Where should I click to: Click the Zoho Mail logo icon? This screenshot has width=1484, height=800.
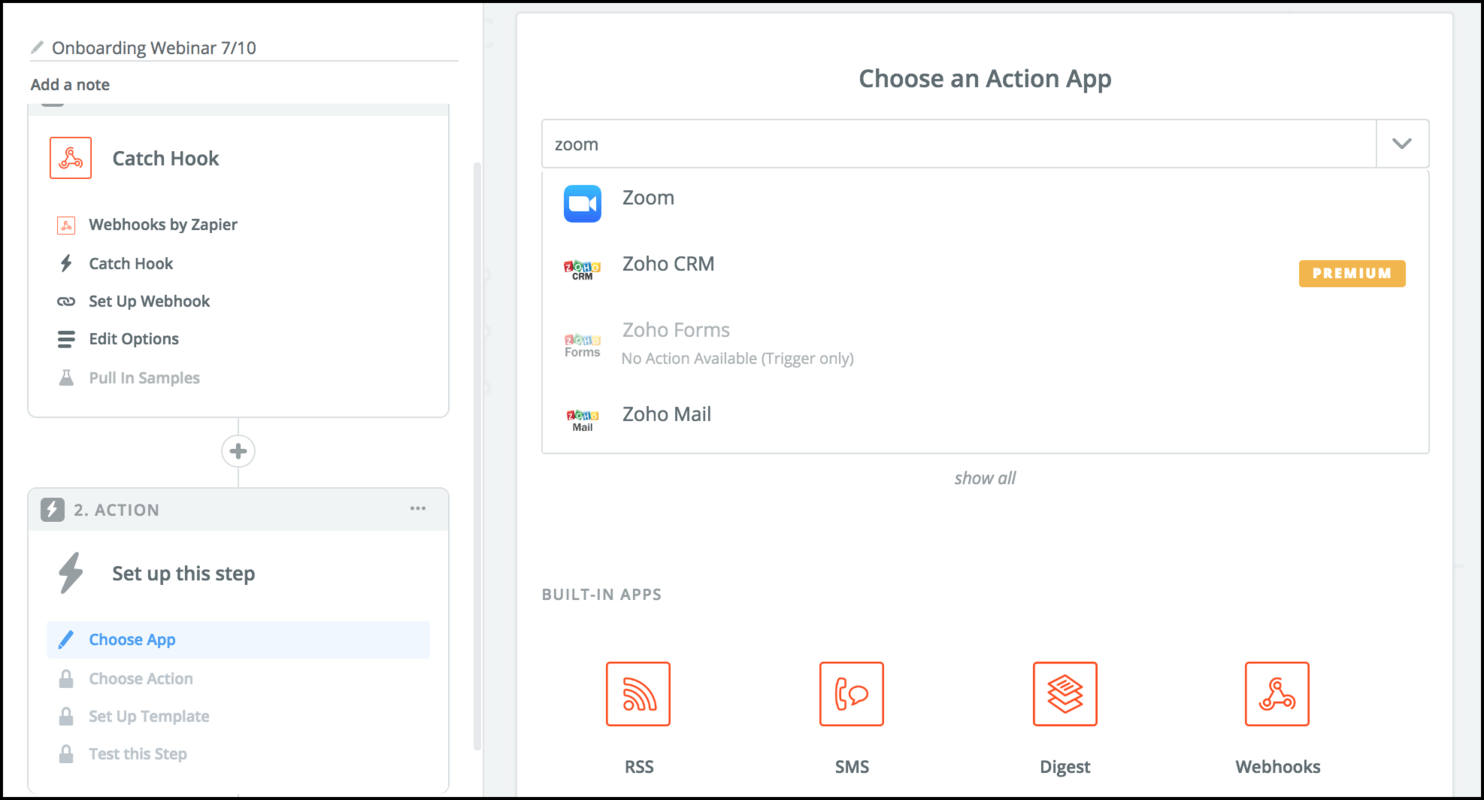pos(582,420)
